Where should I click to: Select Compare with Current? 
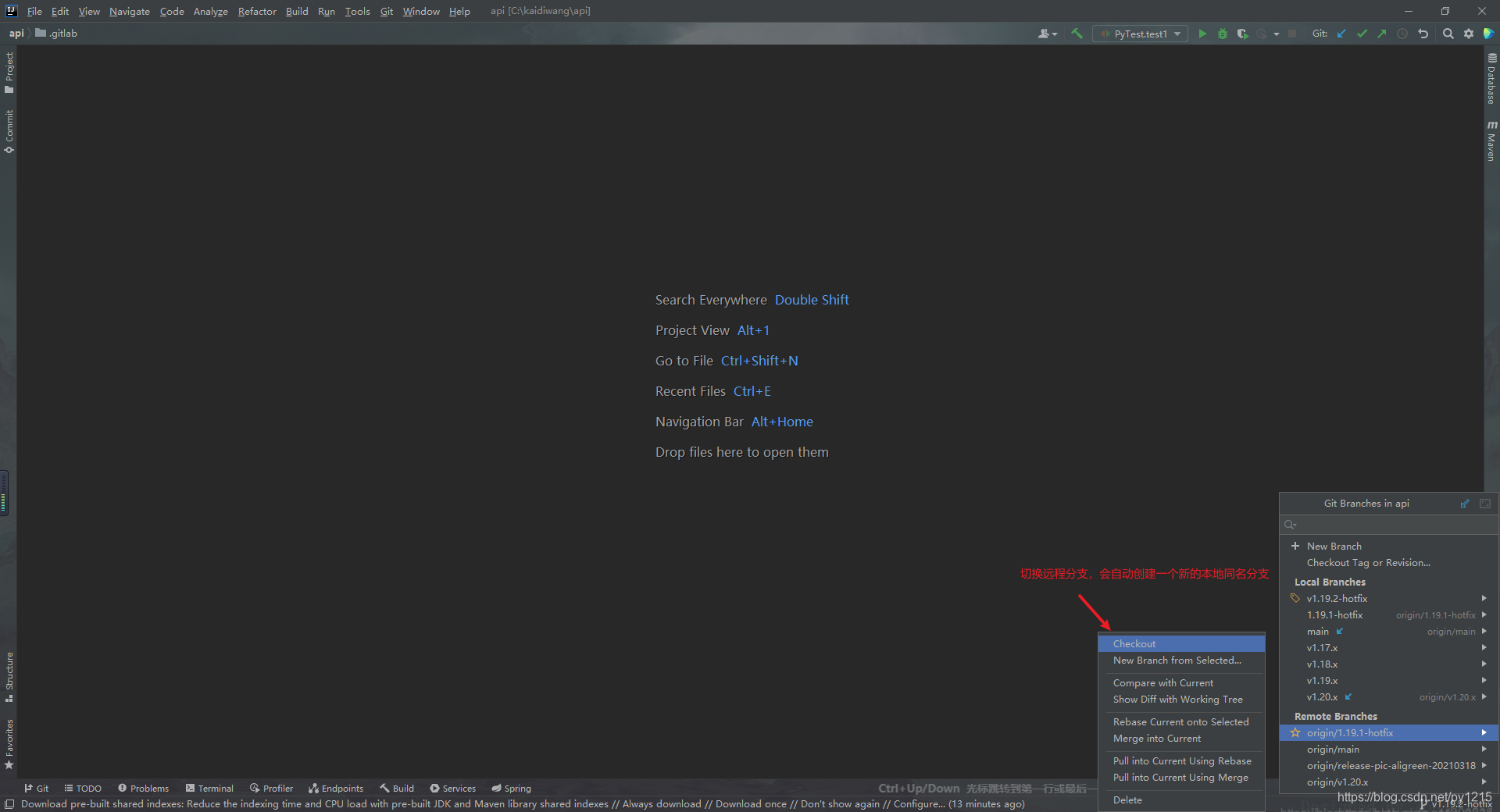coord(1181,682)
